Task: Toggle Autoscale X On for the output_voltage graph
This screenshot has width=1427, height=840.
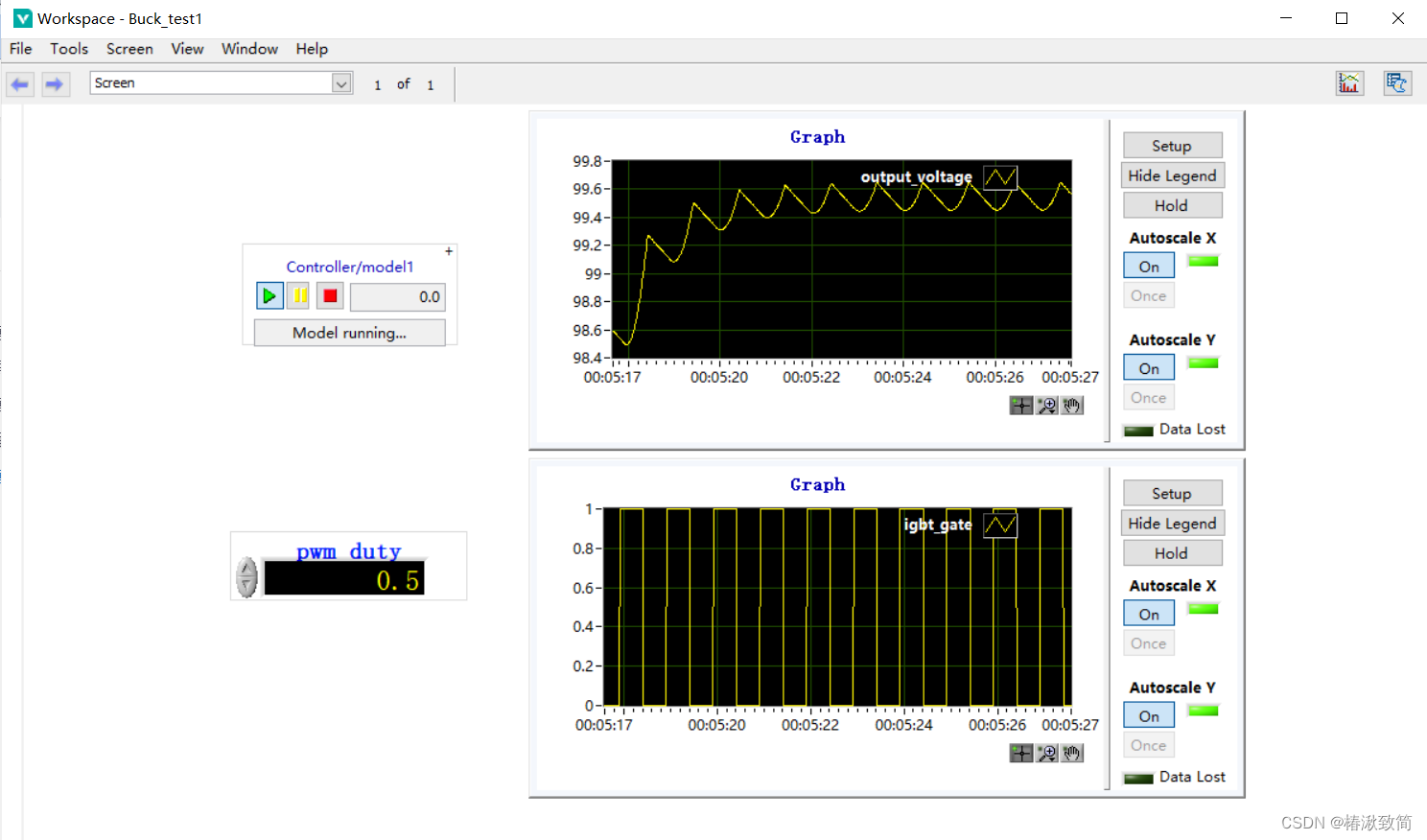Action: 1148,265
